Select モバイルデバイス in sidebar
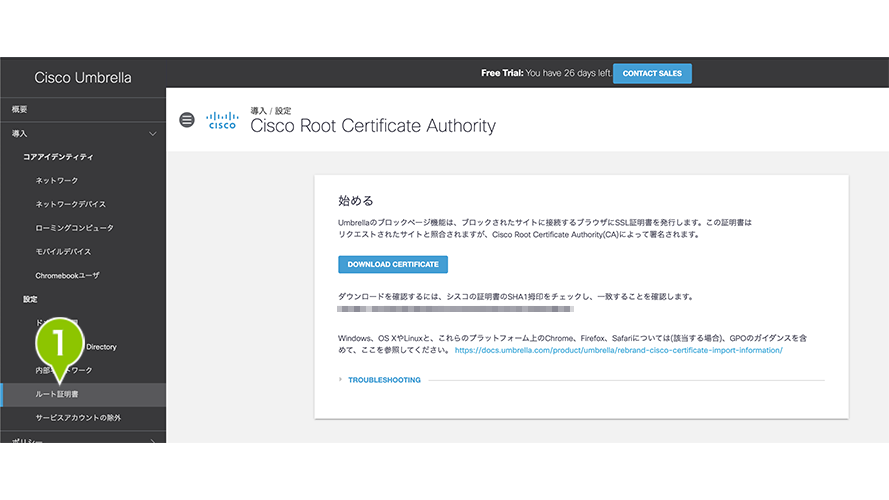The height and width of the screenshot is (500, 889). tap(63, 252)
